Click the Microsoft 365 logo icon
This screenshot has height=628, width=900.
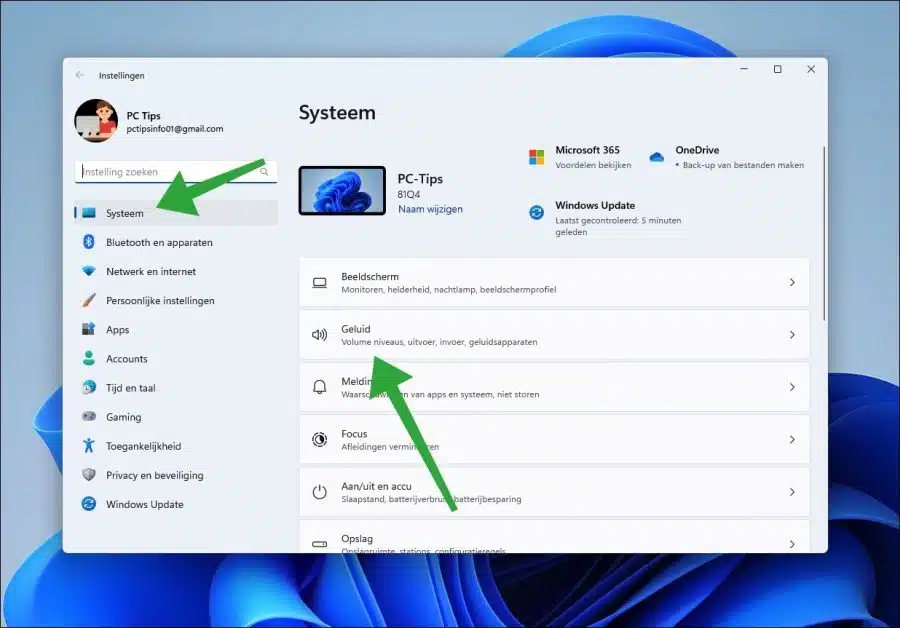536,157
